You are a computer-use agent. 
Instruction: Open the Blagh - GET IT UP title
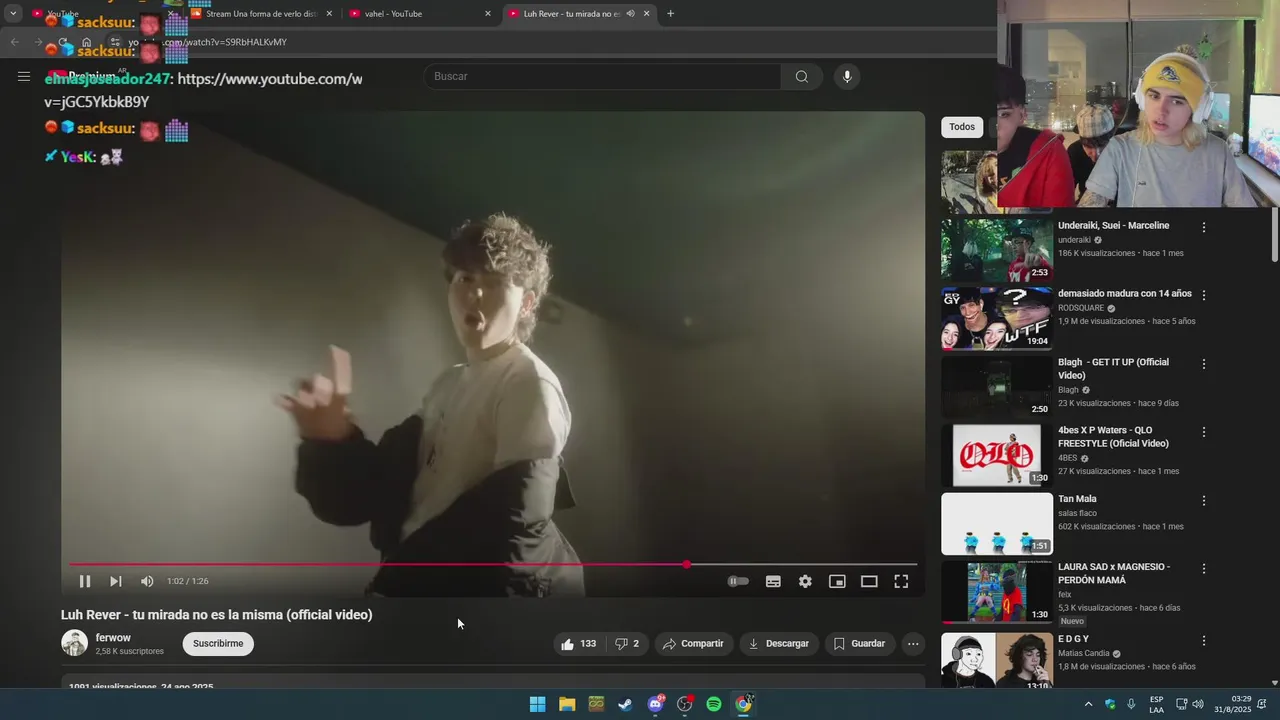[1113, 369]
